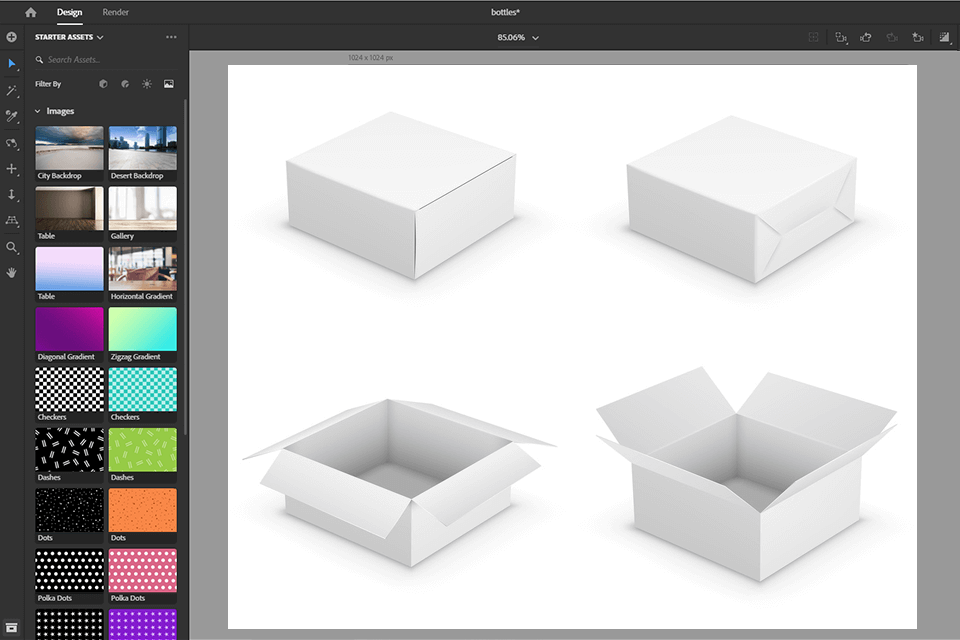The height and width of the screenshot is (640, 960).
Task: Select the Hand tool
Action: coord(12,272)
